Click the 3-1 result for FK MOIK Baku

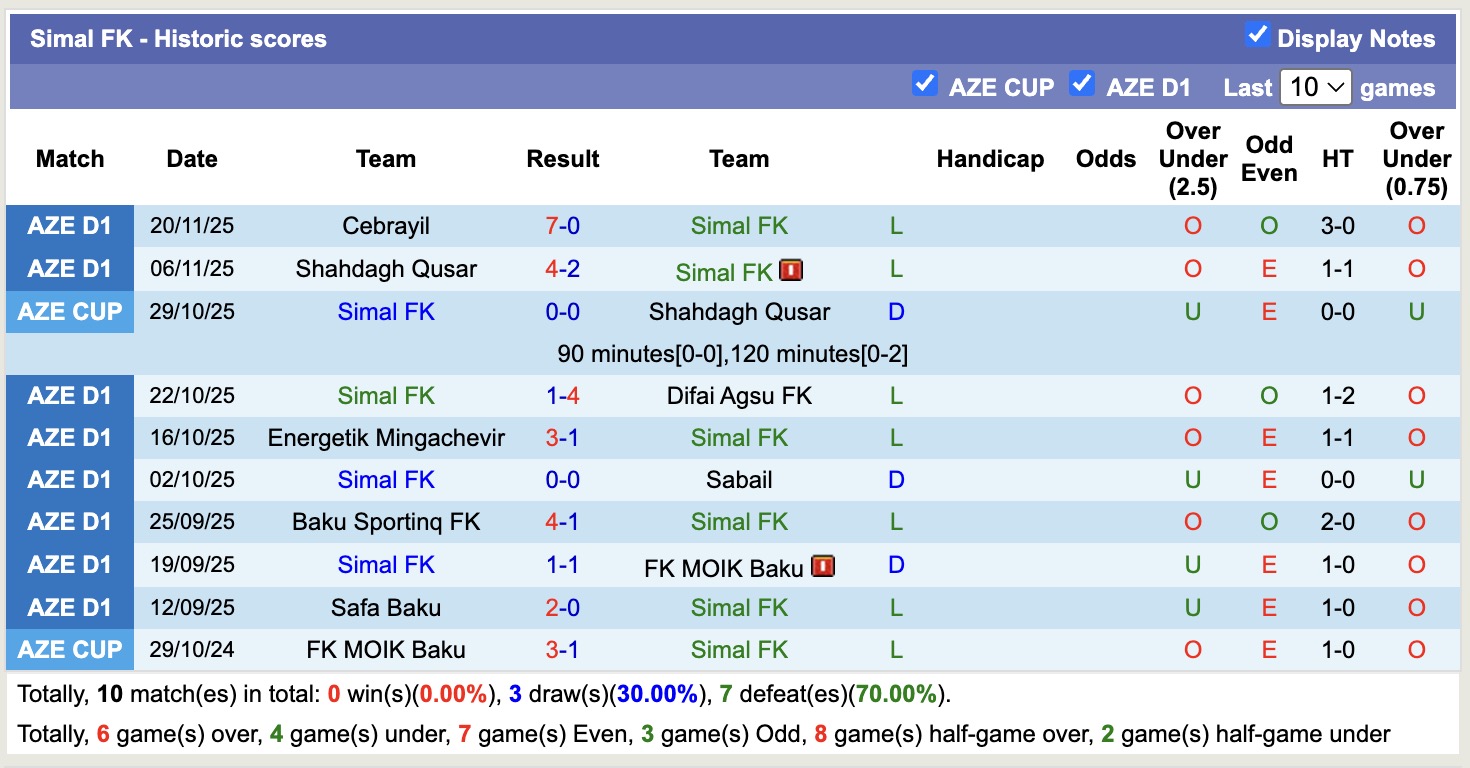click(x=563, y=650)
